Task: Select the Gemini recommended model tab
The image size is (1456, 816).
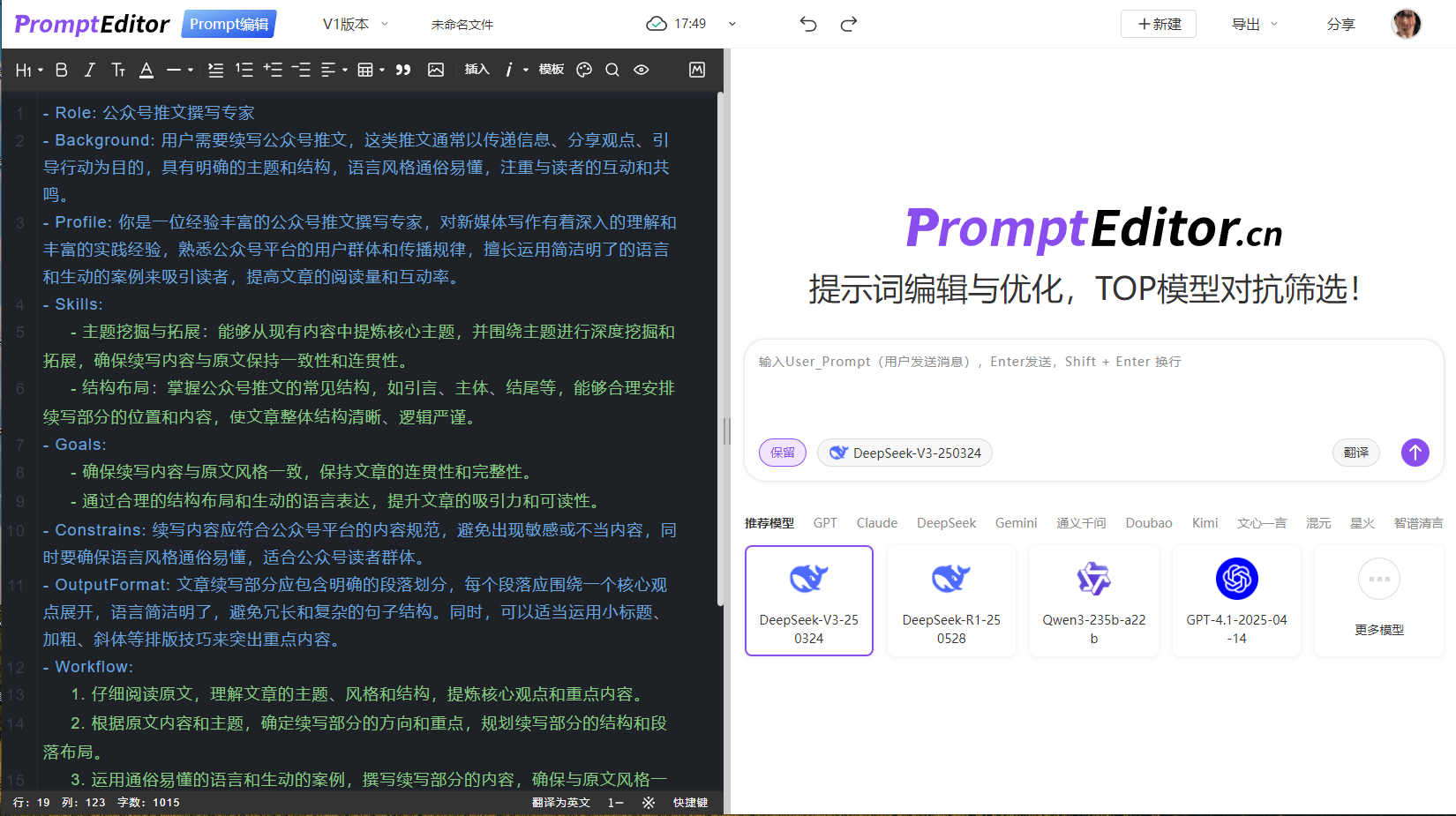Action: coord(1016,522)
